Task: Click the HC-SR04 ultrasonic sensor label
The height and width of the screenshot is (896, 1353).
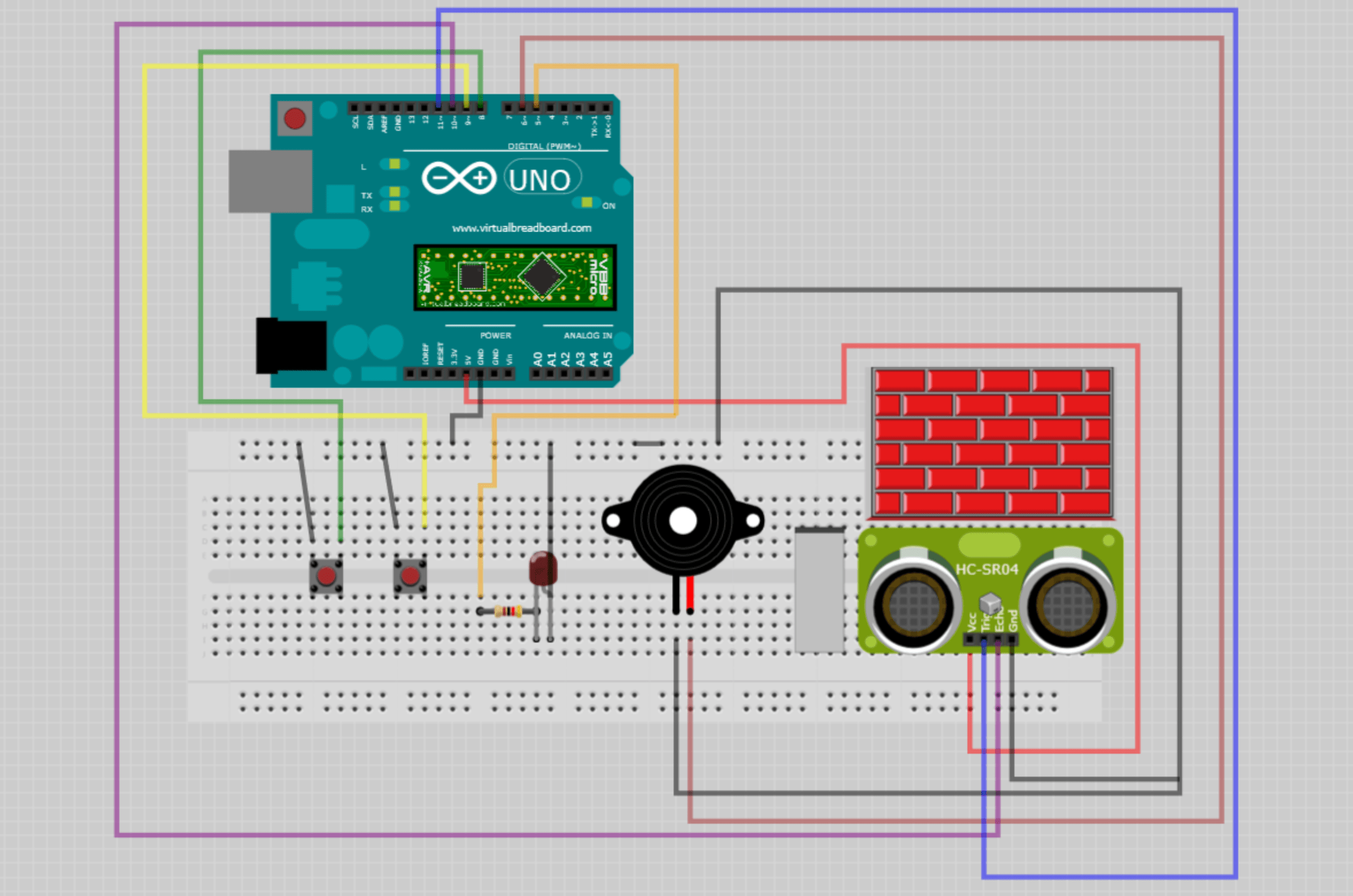Action: [986, 569]
